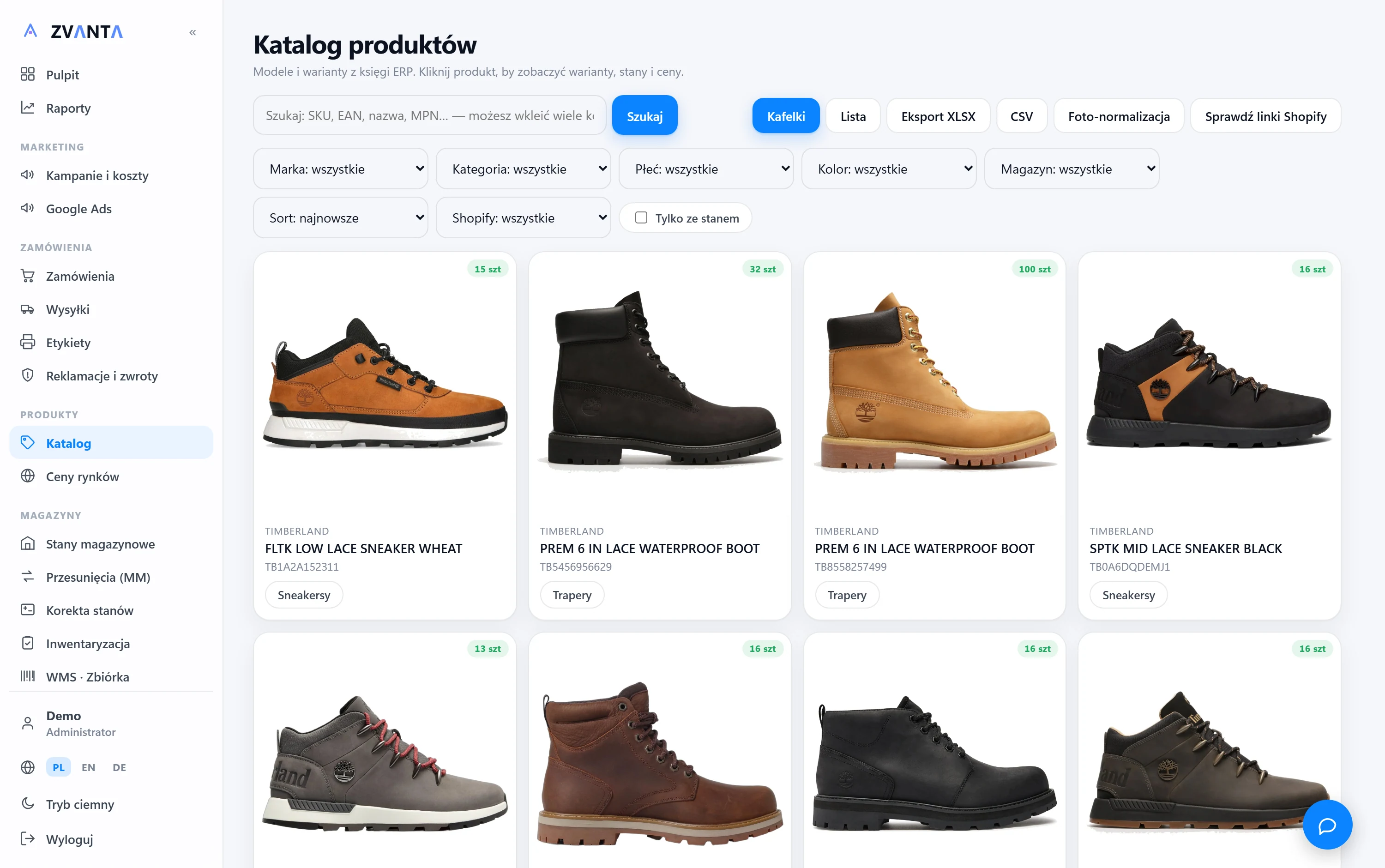The width and height of the screenshot is (1385, 868).
Task: Open the Marka: wszystkie dropdown
Action: pyautogui.click(x=340, y=169)
